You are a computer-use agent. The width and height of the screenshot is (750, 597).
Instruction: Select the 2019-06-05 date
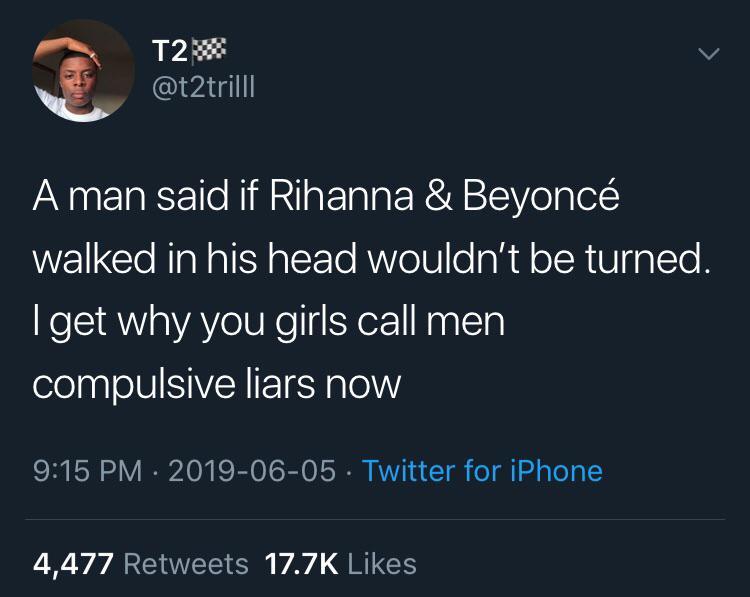tap(254, 470)
